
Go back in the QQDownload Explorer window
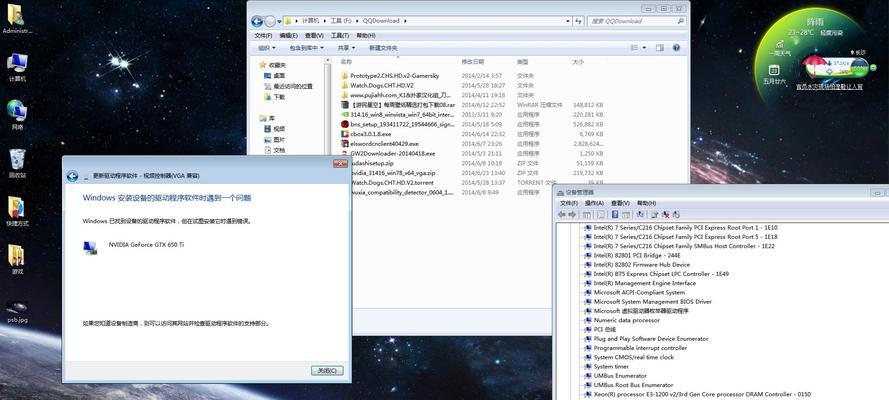(257, 22)
